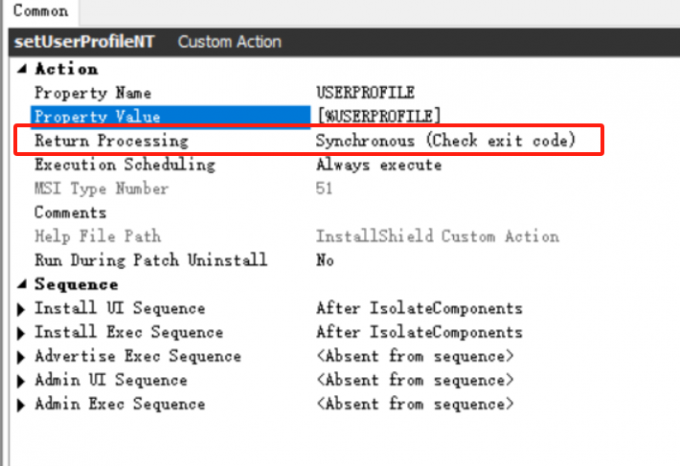The width and height of the screenshot is (680, 466).
Task: Expand the Install Exec Sequence row
Action: 22,332
